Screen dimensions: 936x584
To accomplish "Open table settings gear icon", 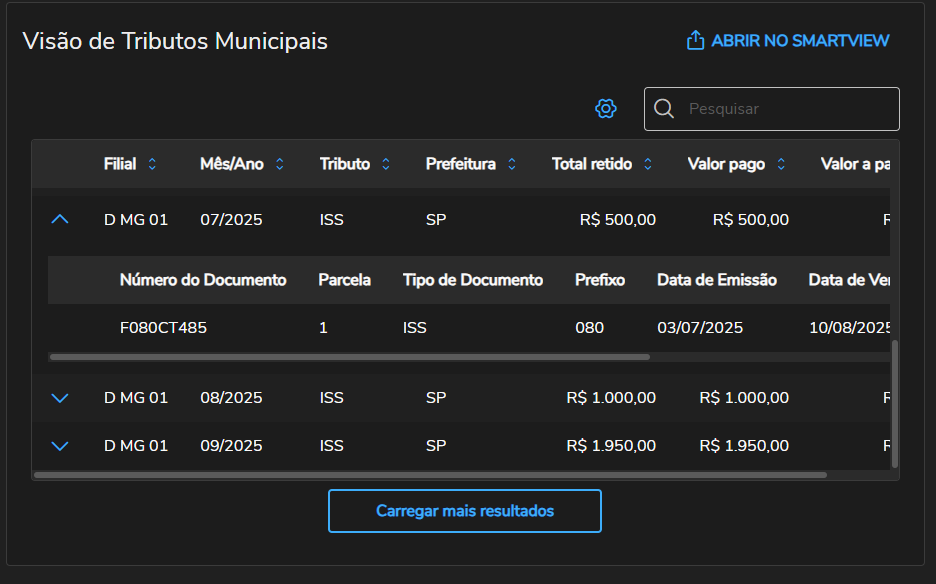I will point(606,109).
